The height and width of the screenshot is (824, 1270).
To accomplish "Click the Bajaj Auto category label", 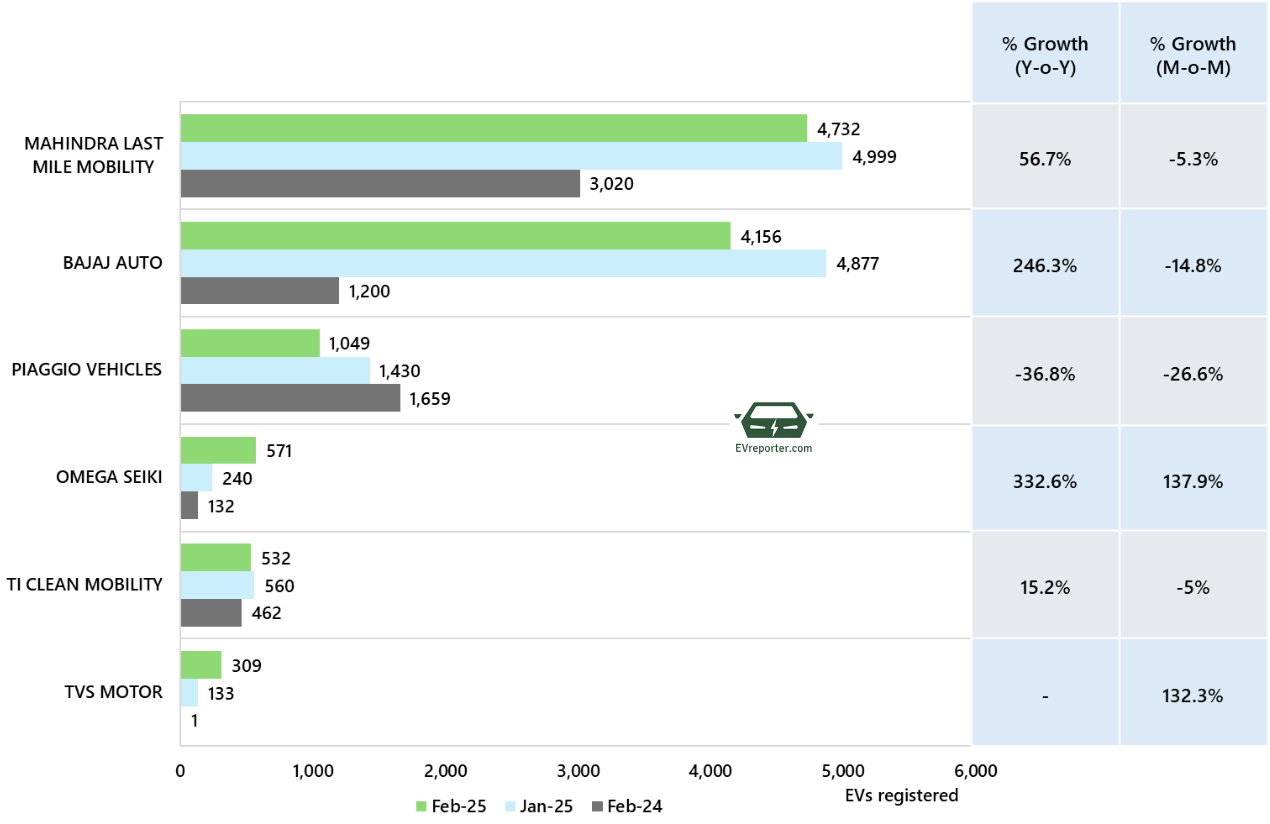I will (x=113, y=263).
